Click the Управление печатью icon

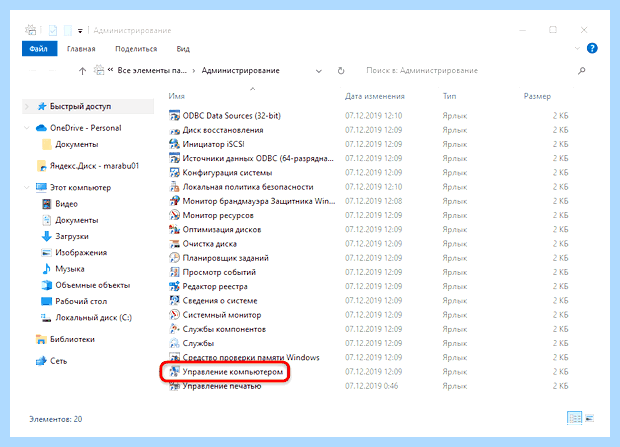click(174, 386)
